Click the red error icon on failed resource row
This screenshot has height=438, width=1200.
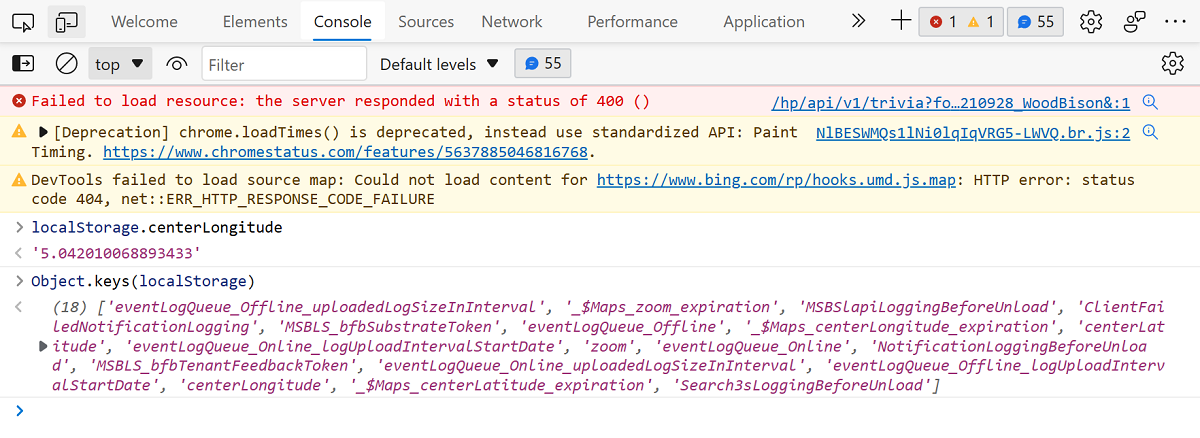pyautogui.click(x=19, y=102)
